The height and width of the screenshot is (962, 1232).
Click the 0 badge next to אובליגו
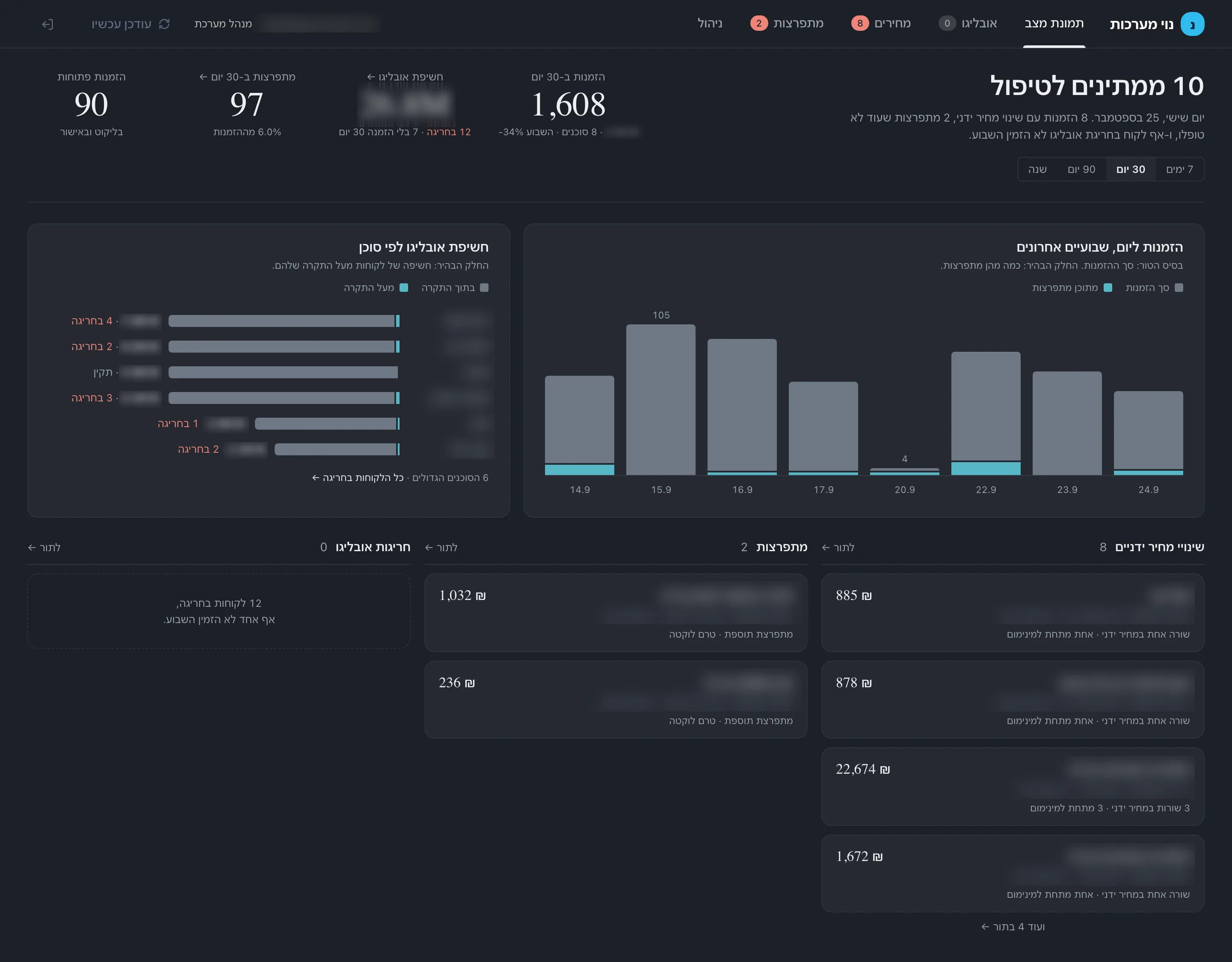tap(947, 24)
